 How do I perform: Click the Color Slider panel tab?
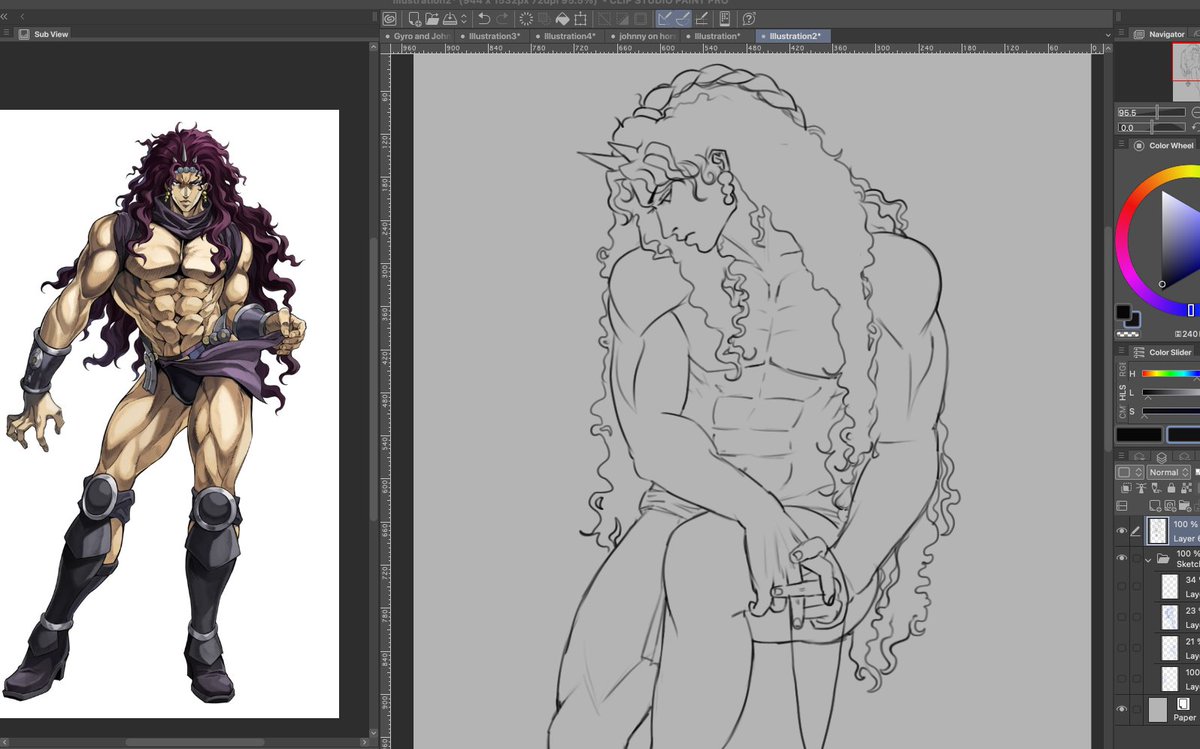tap(1163, 352)
